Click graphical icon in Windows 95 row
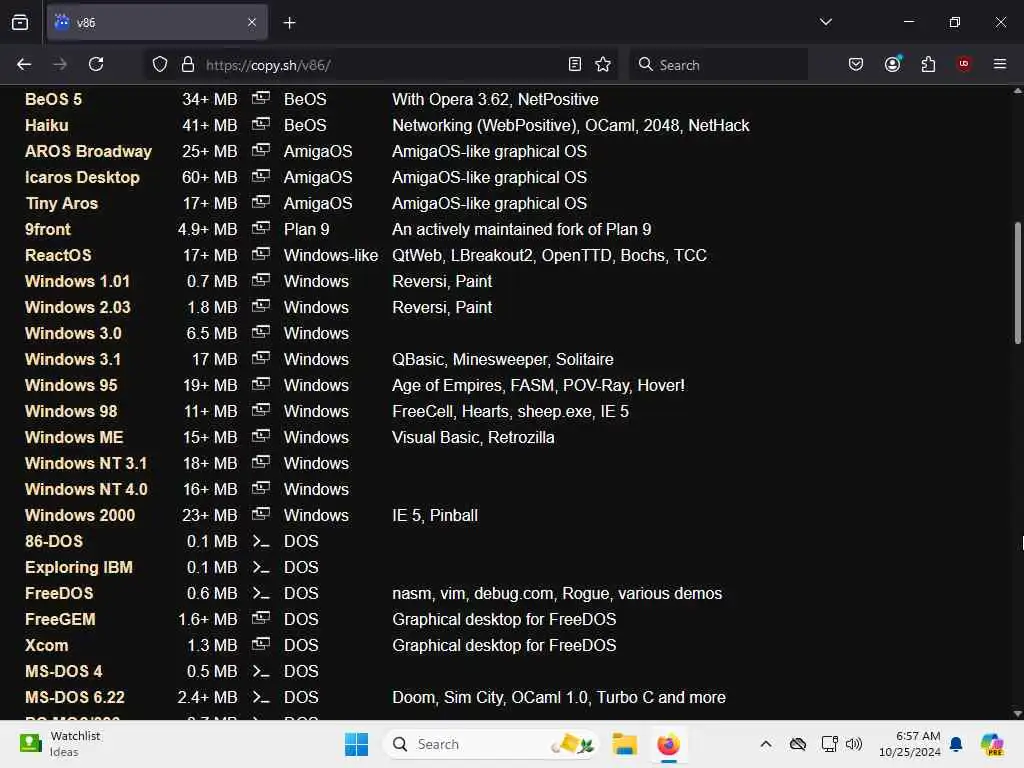1024x768 pixels. 261,384
